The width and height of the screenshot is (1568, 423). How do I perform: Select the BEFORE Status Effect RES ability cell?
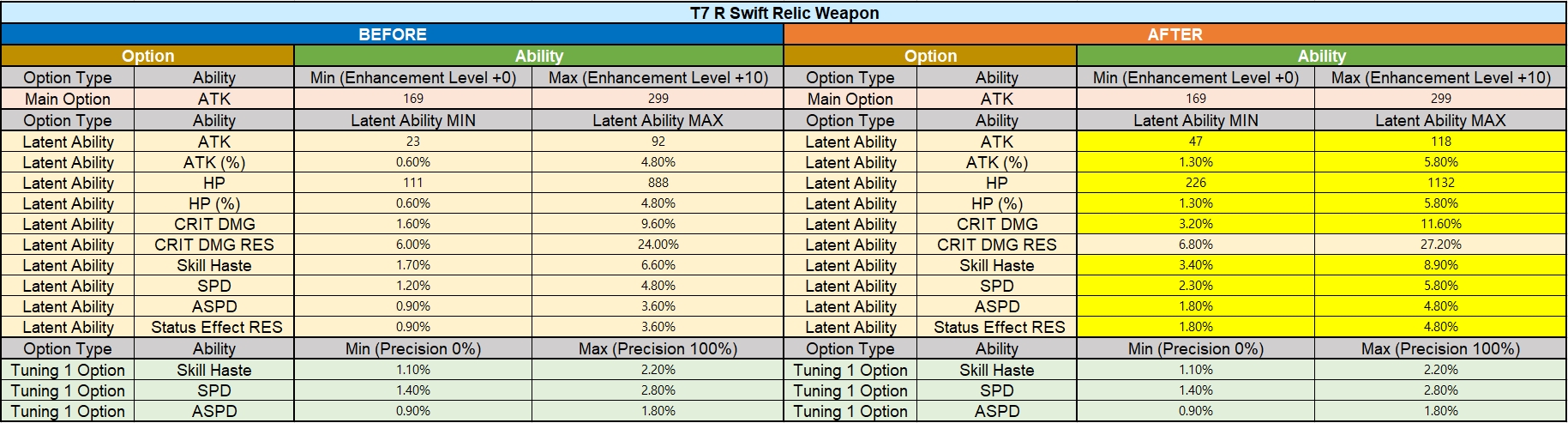pos(214,327)
